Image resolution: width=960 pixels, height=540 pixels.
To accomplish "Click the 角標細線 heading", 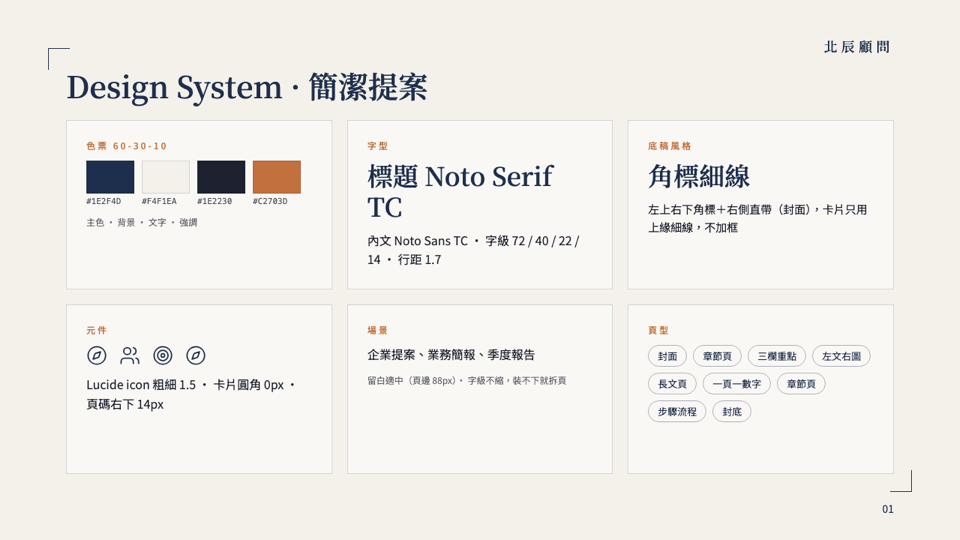I will [699, 176].
